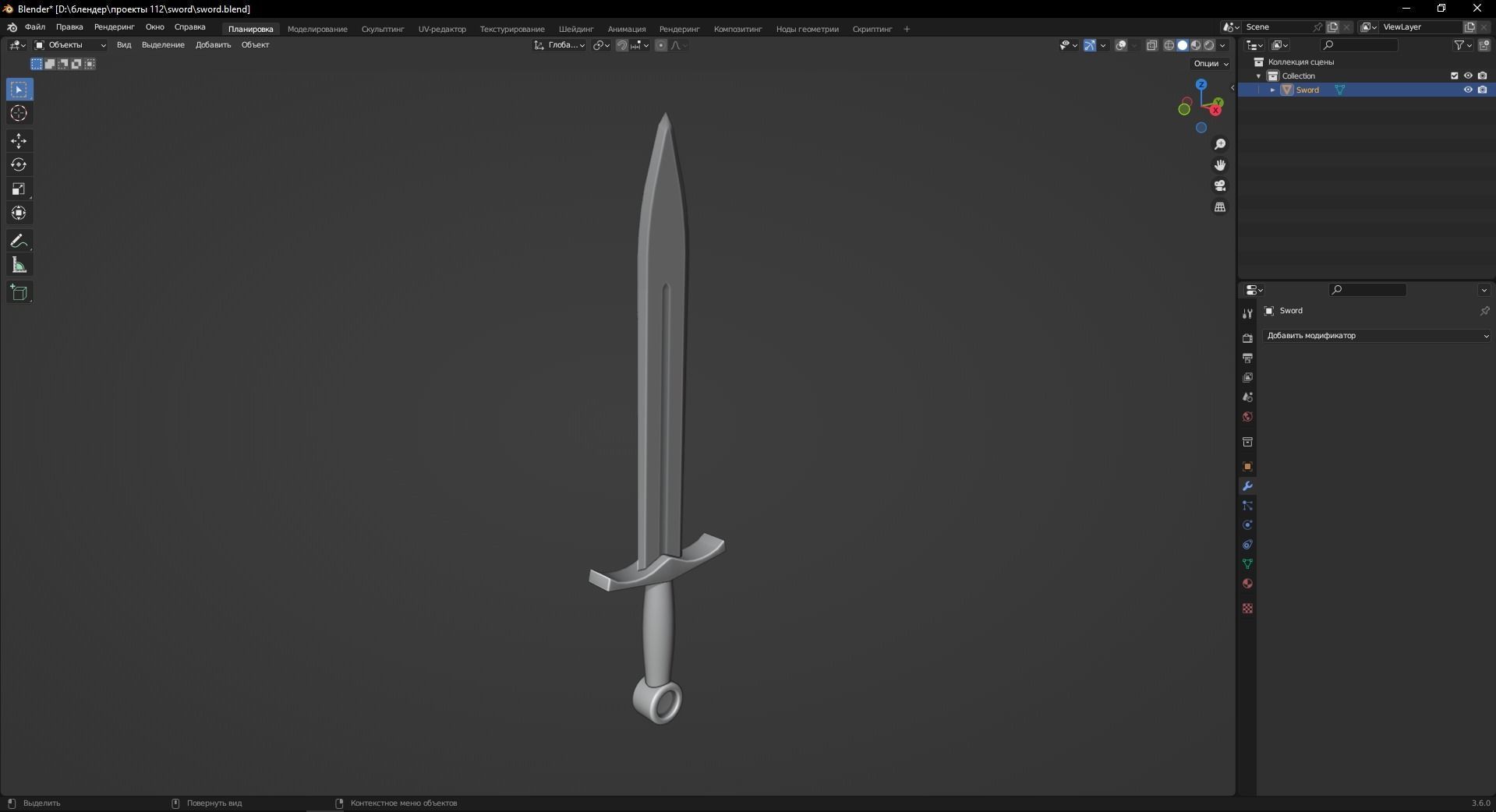
Task: Open the Objects mode dropdown
Action: pyautogui.click(x=70, y=45)
